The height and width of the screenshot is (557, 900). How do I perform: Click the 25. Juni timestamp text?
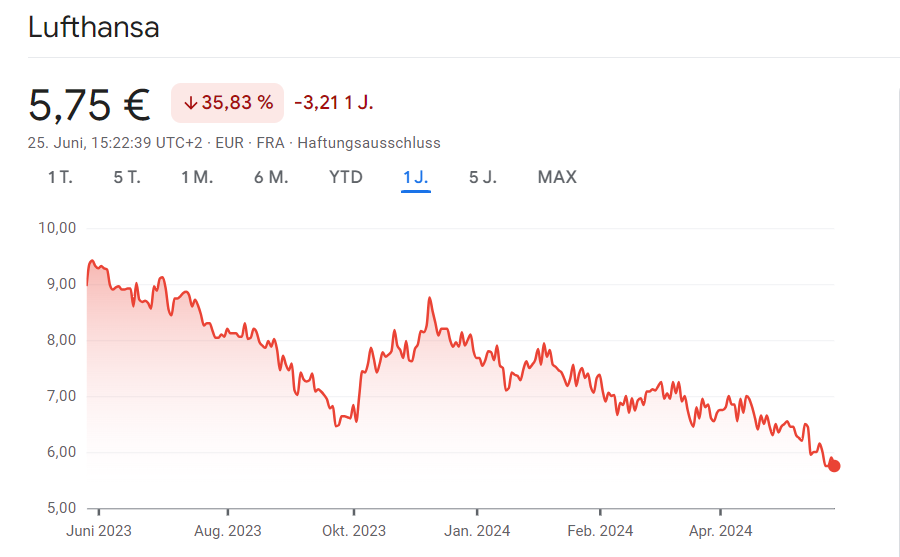pos(115,142)
